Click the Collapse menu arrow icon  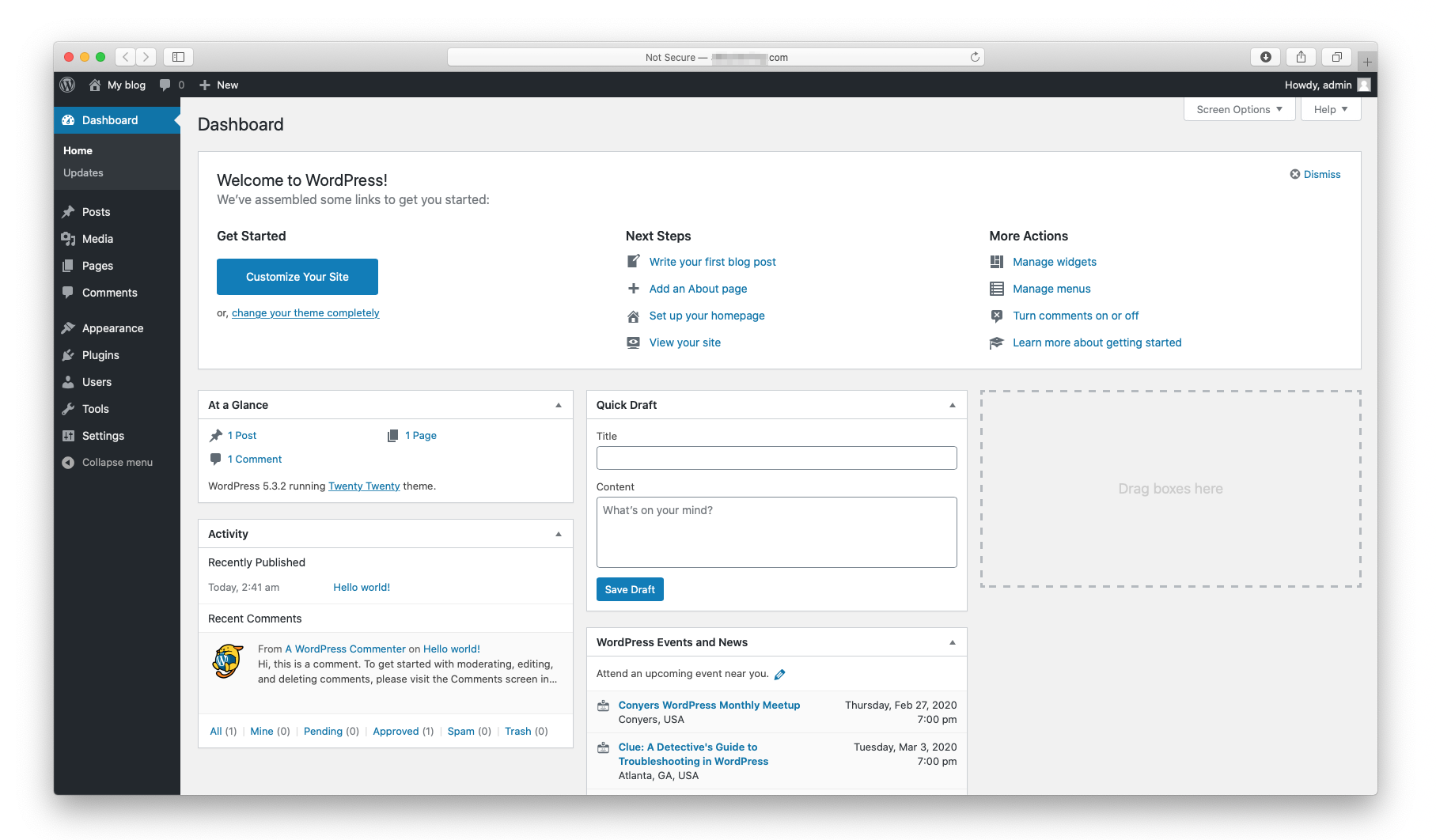[69, 463]
